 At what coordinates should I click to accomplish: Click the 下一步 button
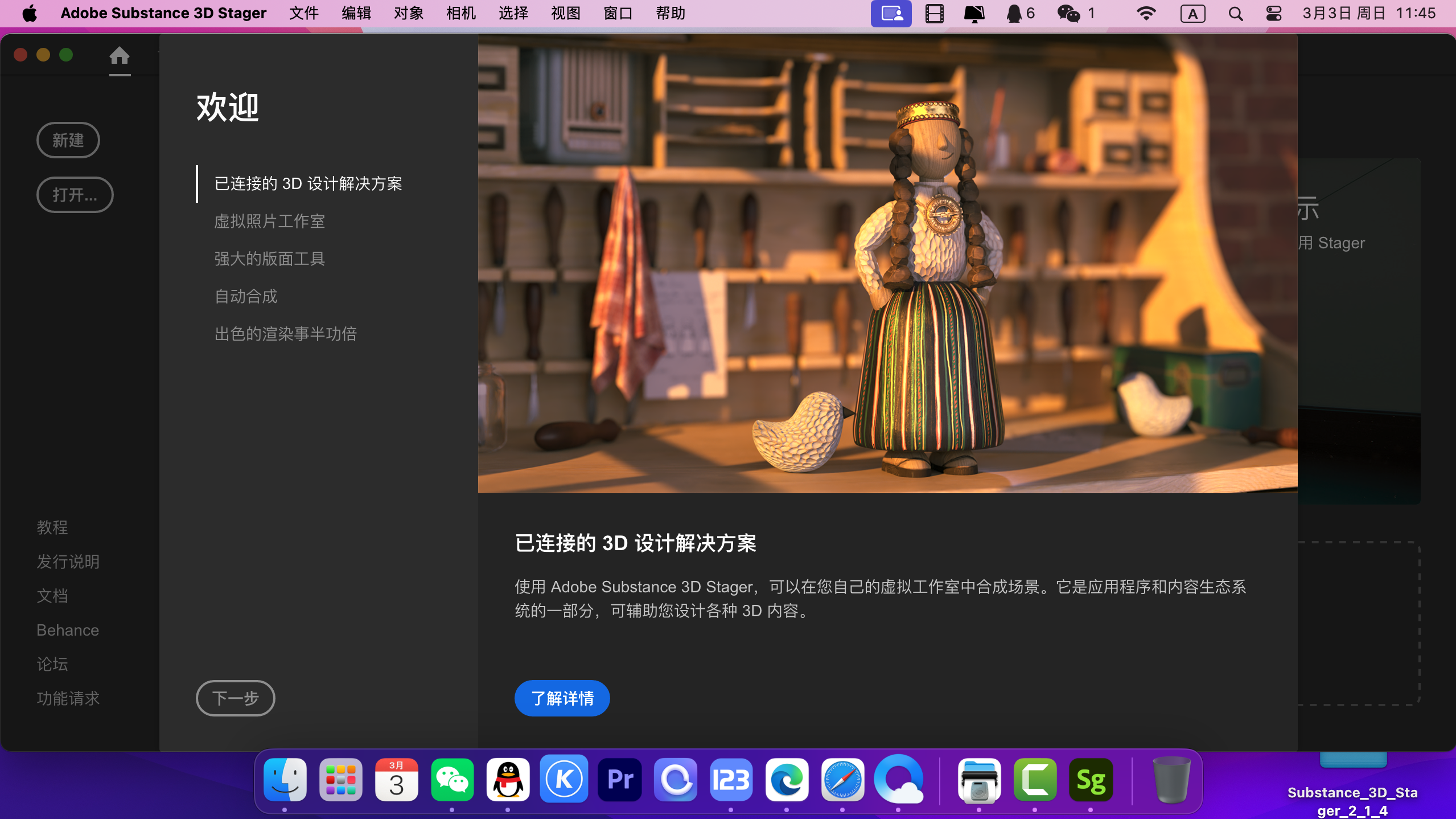pyautogui.click(x=235, y=698)
